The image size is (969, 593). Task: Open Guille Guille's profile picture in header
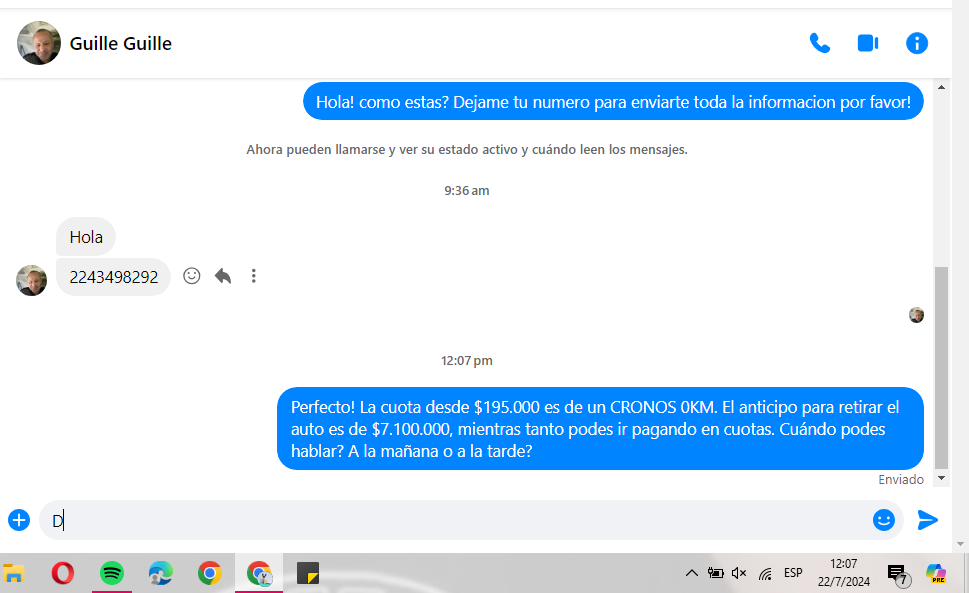pos(39,43)
